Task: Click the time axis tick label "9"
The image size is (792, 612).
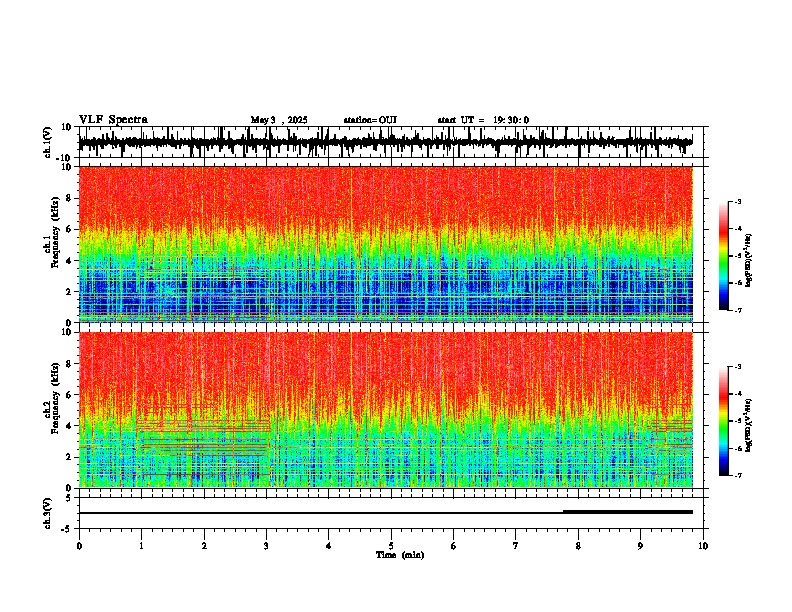Action: (x=640, y=546)
